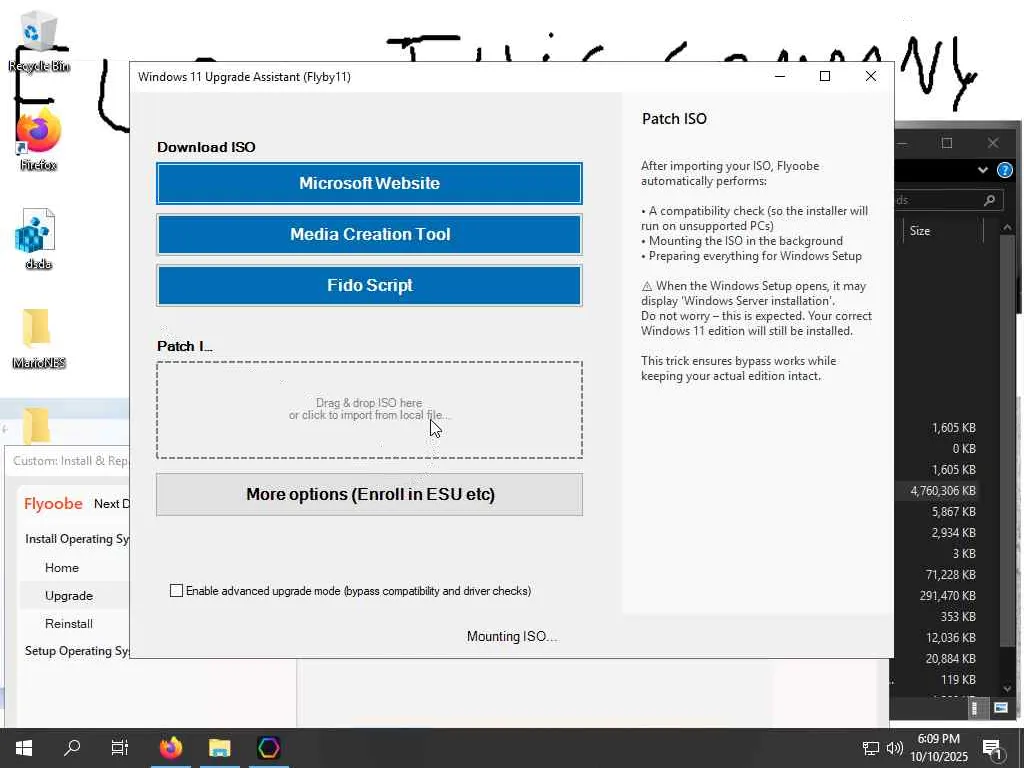Open the Windows Start menu

[x=24, y=748]
